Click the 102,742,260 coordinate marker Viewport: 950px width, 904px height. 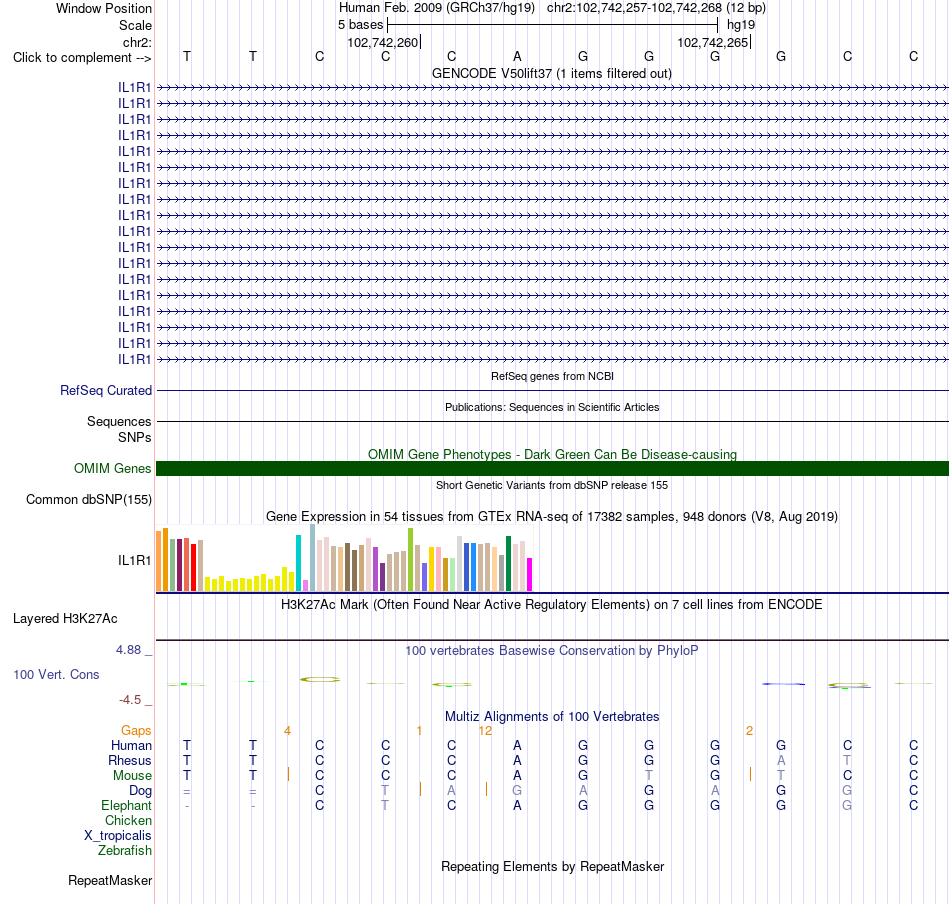pyautogui.click(x=383, y=42)
